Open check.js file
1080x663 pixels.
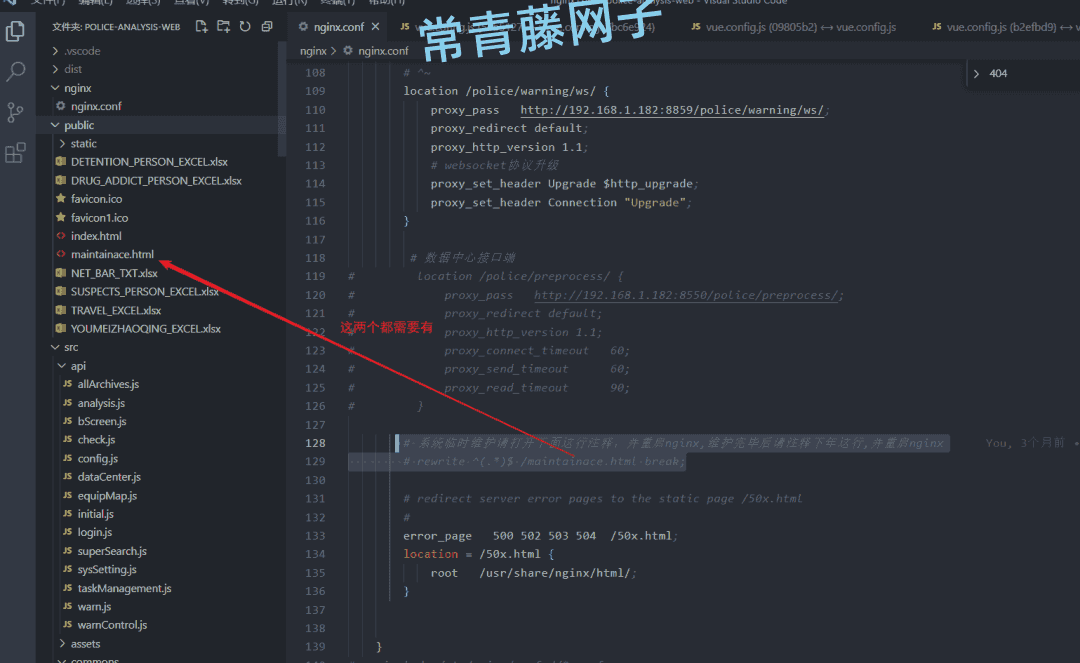click(x=96, y=439)
